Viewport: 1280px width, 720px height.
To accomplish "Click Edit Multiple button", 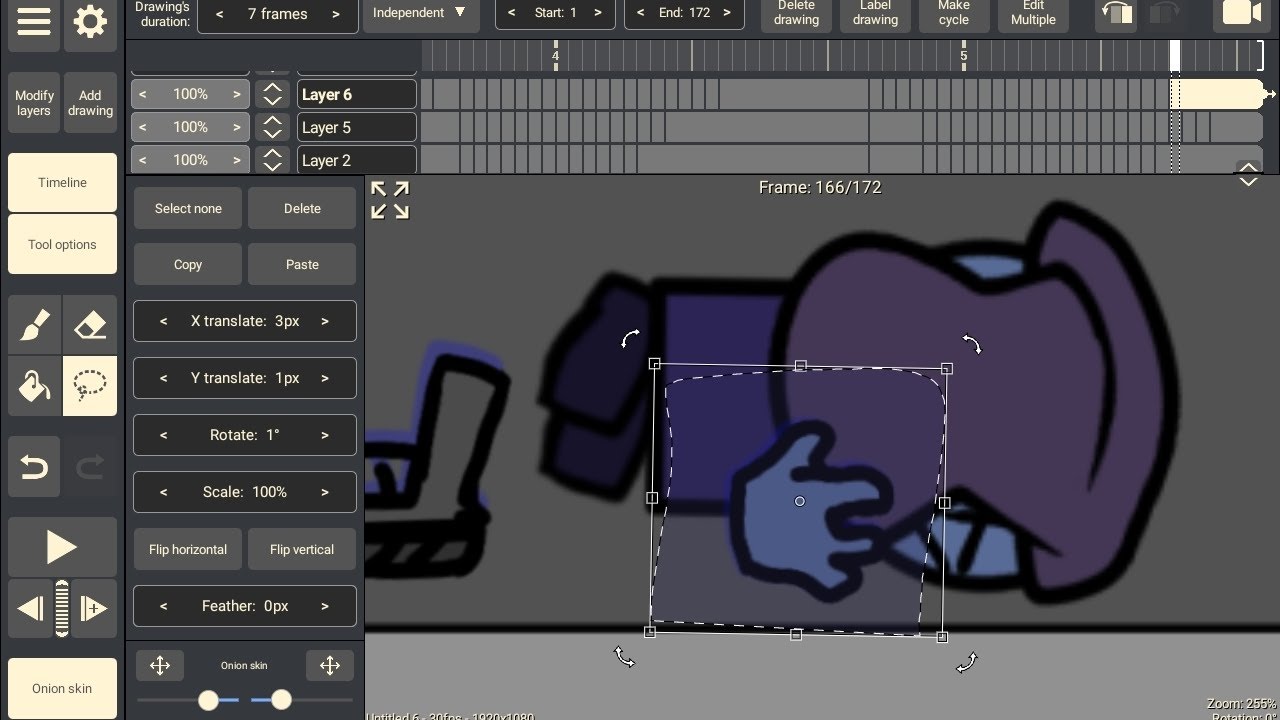I will [x=1033, y=13].
